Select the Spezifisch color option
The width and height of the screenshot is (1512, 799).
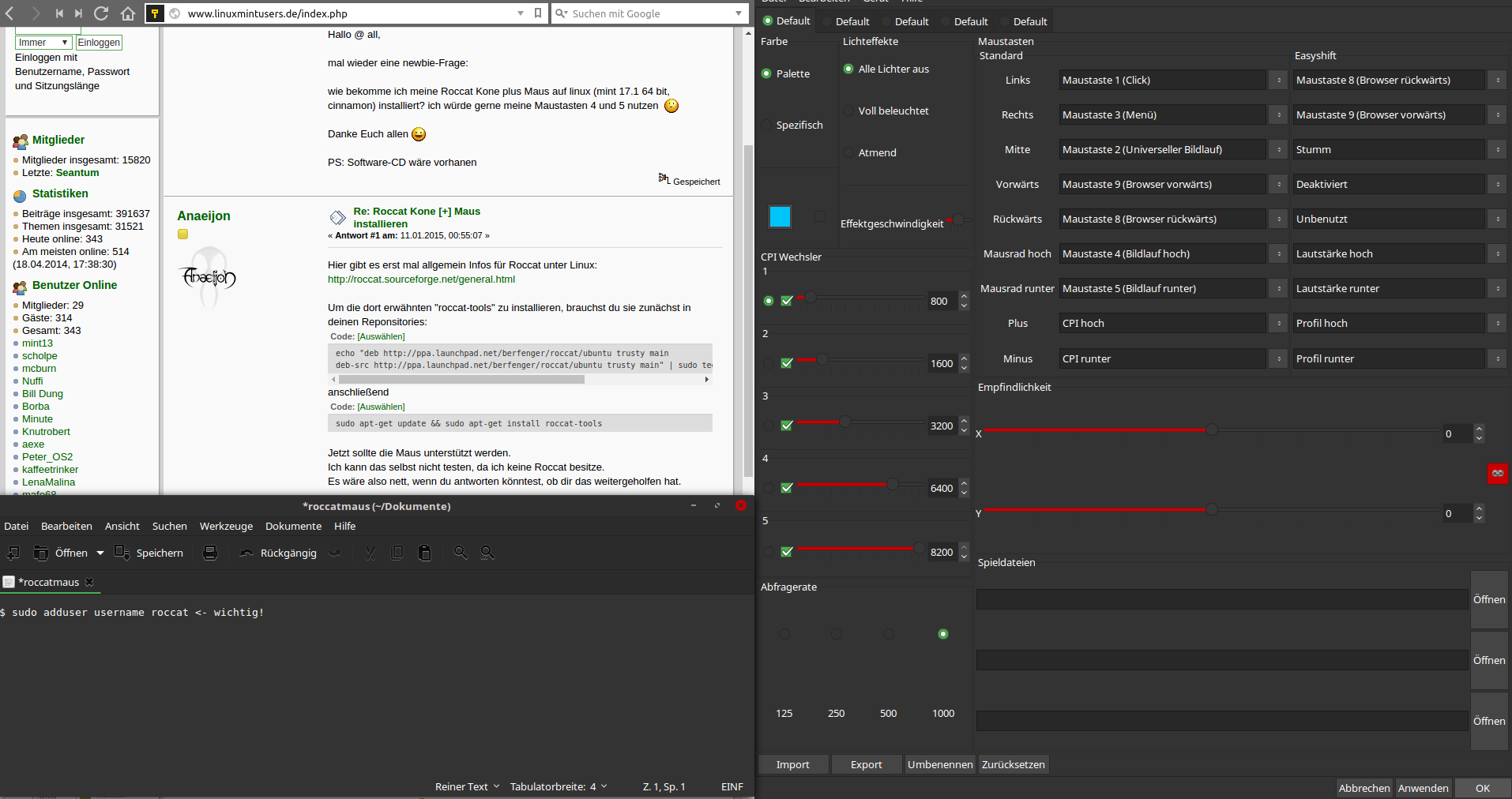point(766,125)
